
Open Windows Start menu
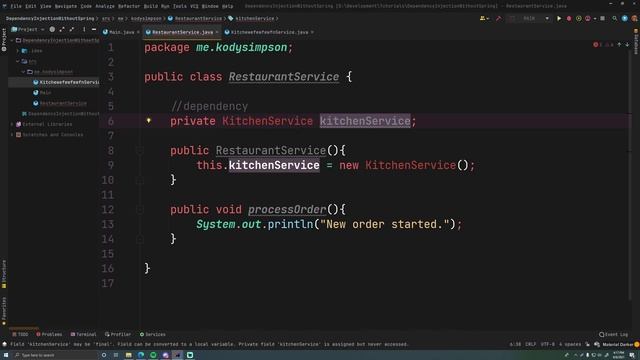pyautogui.click(x=6, y=355)
